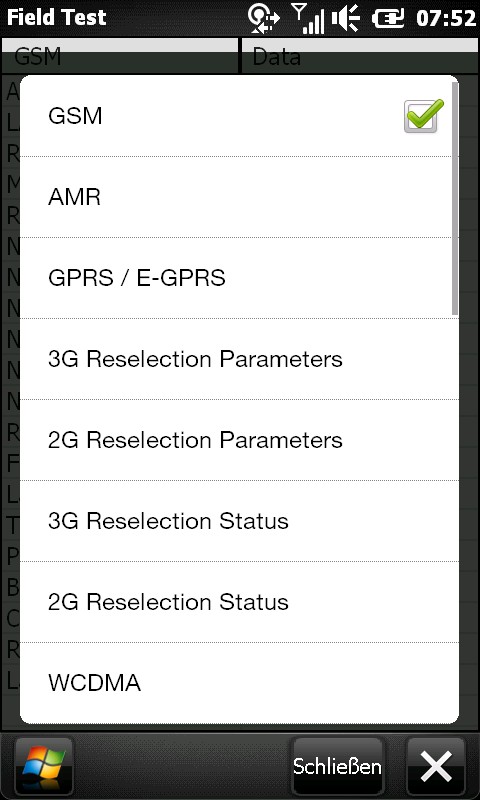Tap the speaker volume status icon
Image resolution: width=480 pixels, height=800 pixels.
coord(345,19)
